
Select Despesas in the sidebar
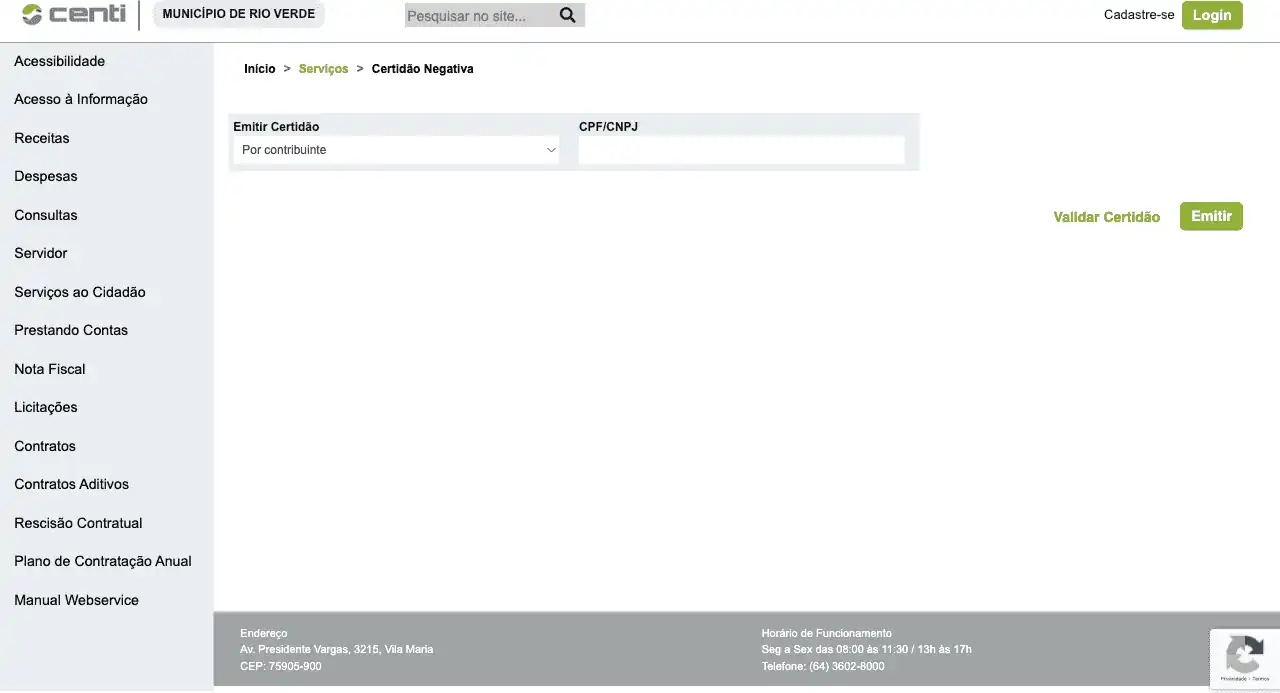click(x=46, y=176)
